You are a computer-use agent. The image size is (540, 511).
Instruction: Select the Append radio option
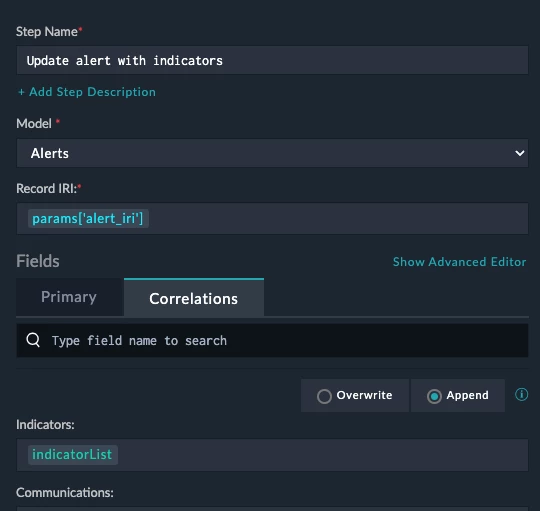click(x=458, y=395)
